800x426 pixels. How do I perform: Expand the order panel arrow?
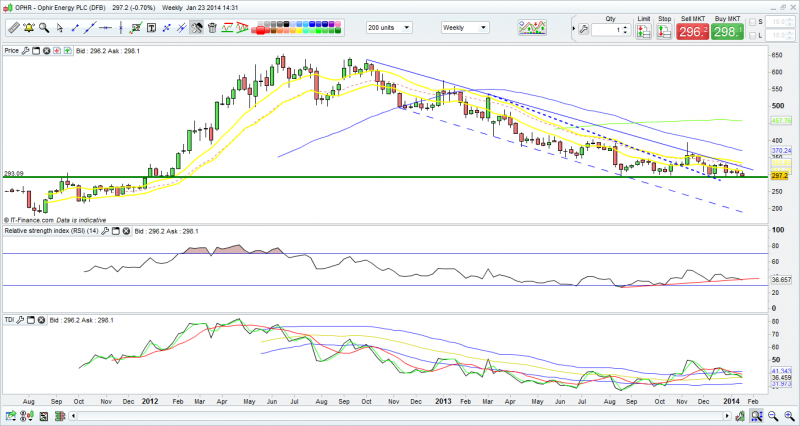(x=573, y=29)
